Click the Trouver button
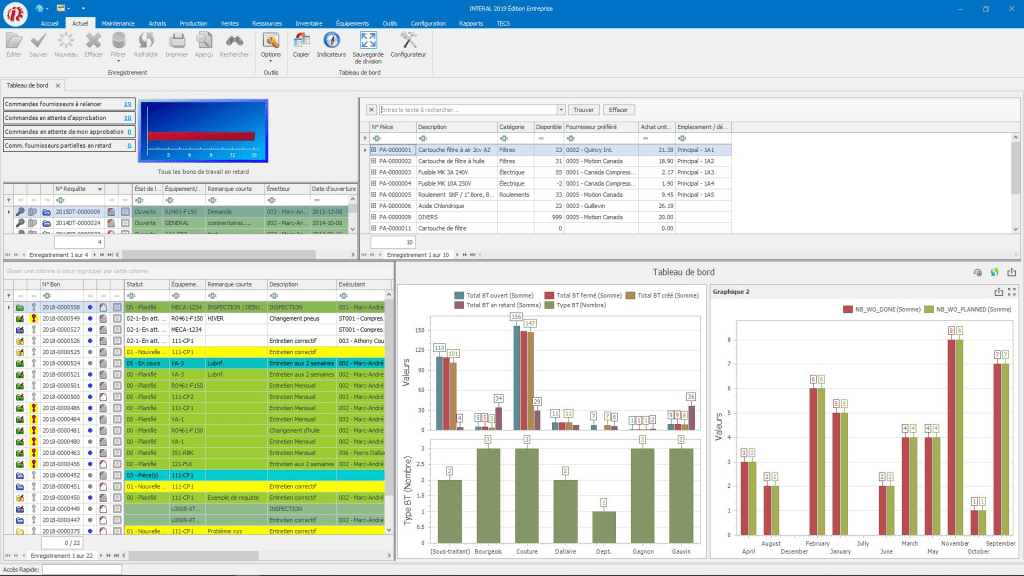 [583, 110]
